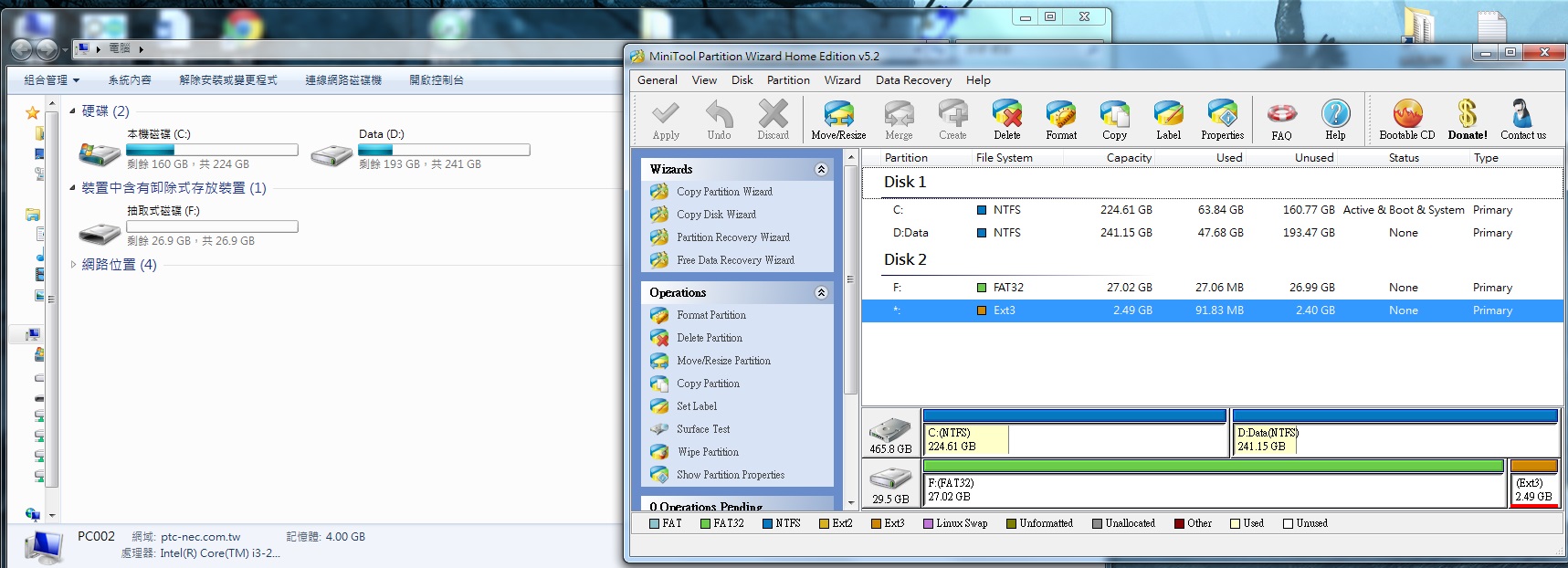Click the Help question mark icon

[x=1335, y=120]
